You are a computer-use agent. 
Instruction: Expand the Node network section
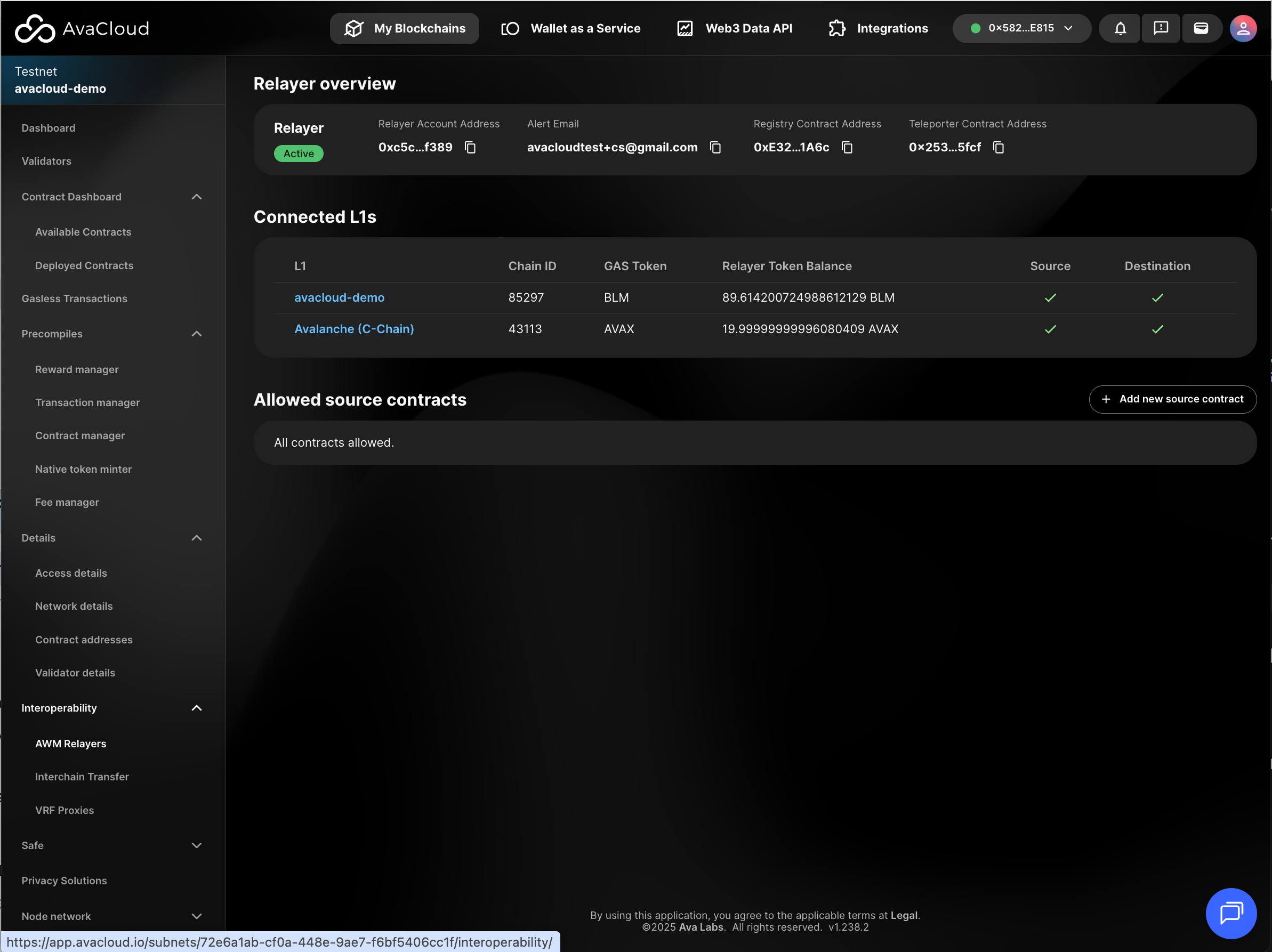pos(197,916)
